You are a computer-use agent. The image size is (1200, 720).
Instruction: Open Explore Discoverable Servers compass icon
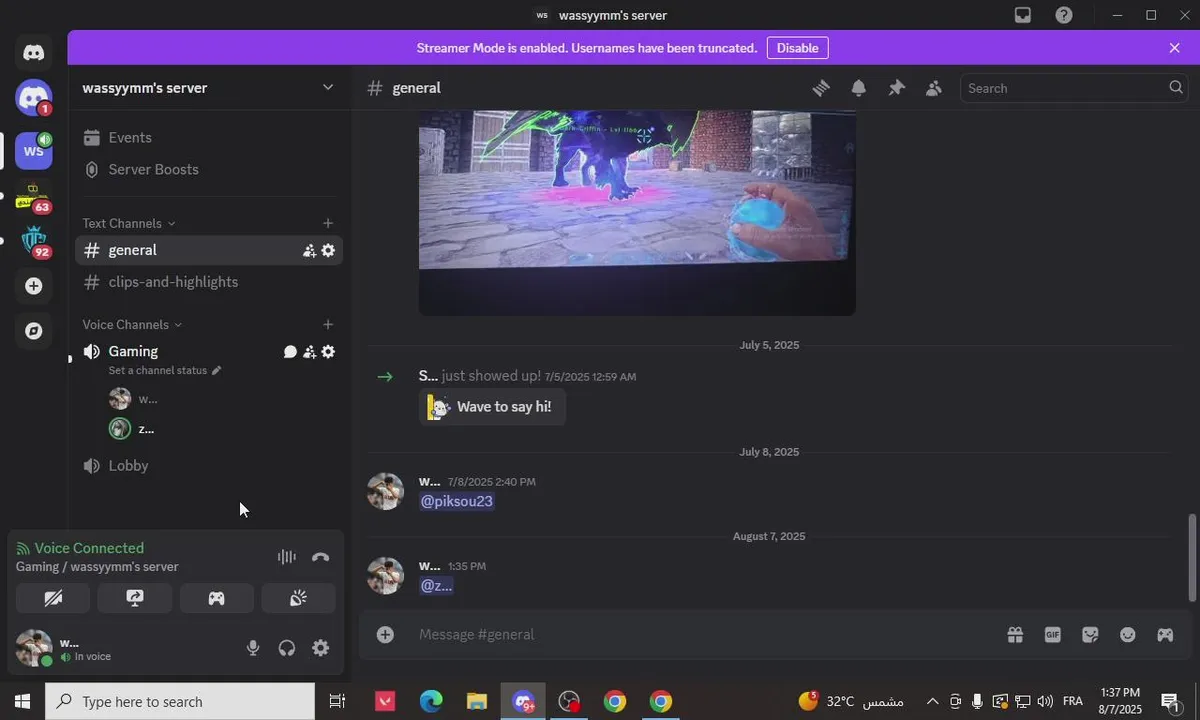34,331
